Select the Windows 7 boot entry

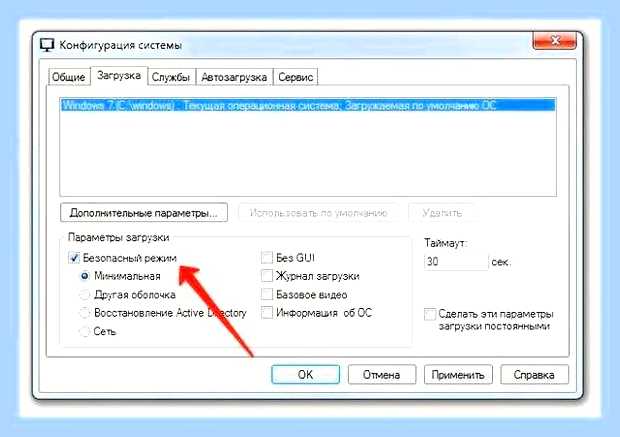[308, 106]
